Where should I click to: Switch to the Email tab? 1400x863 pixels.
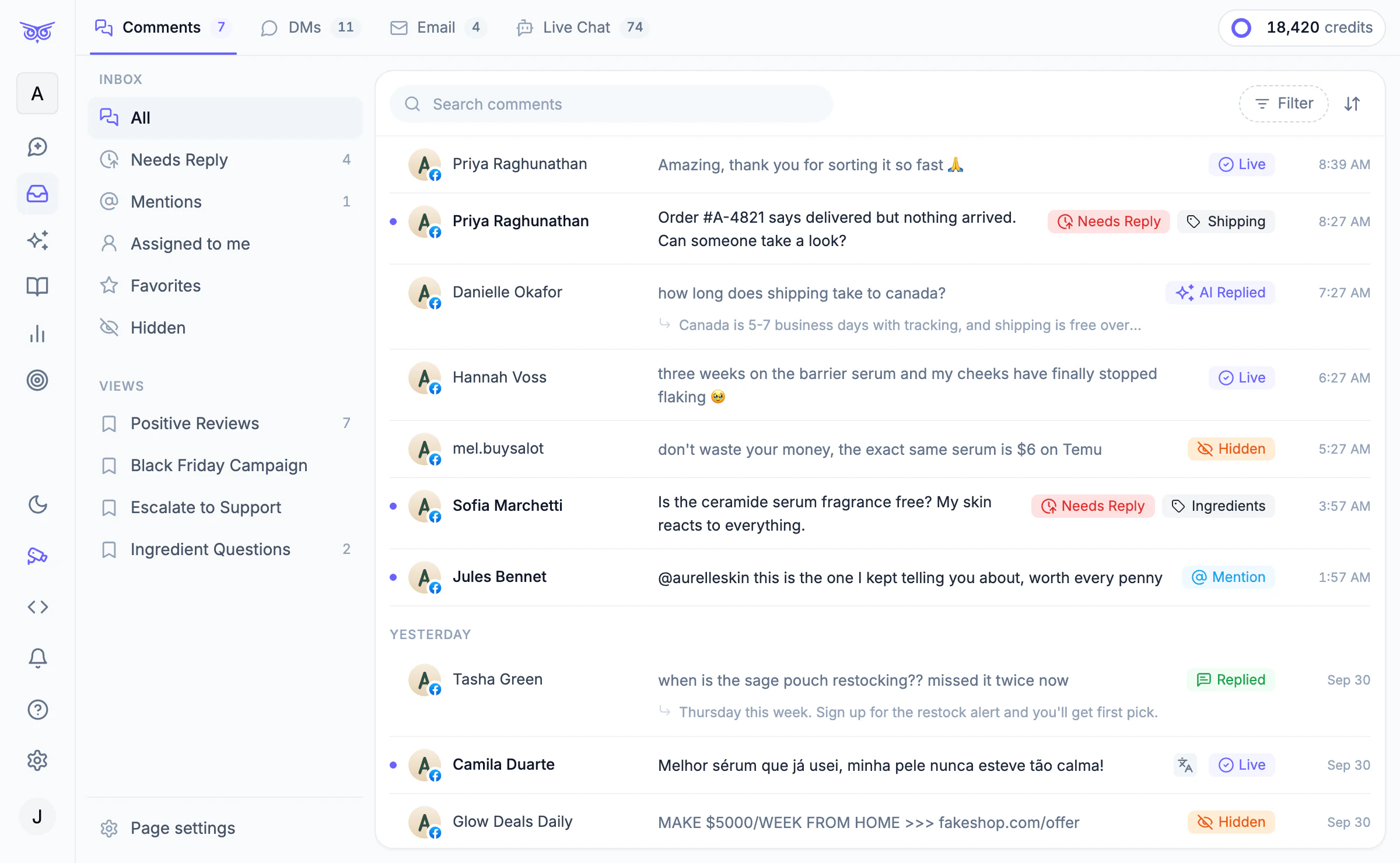point(437,27)
